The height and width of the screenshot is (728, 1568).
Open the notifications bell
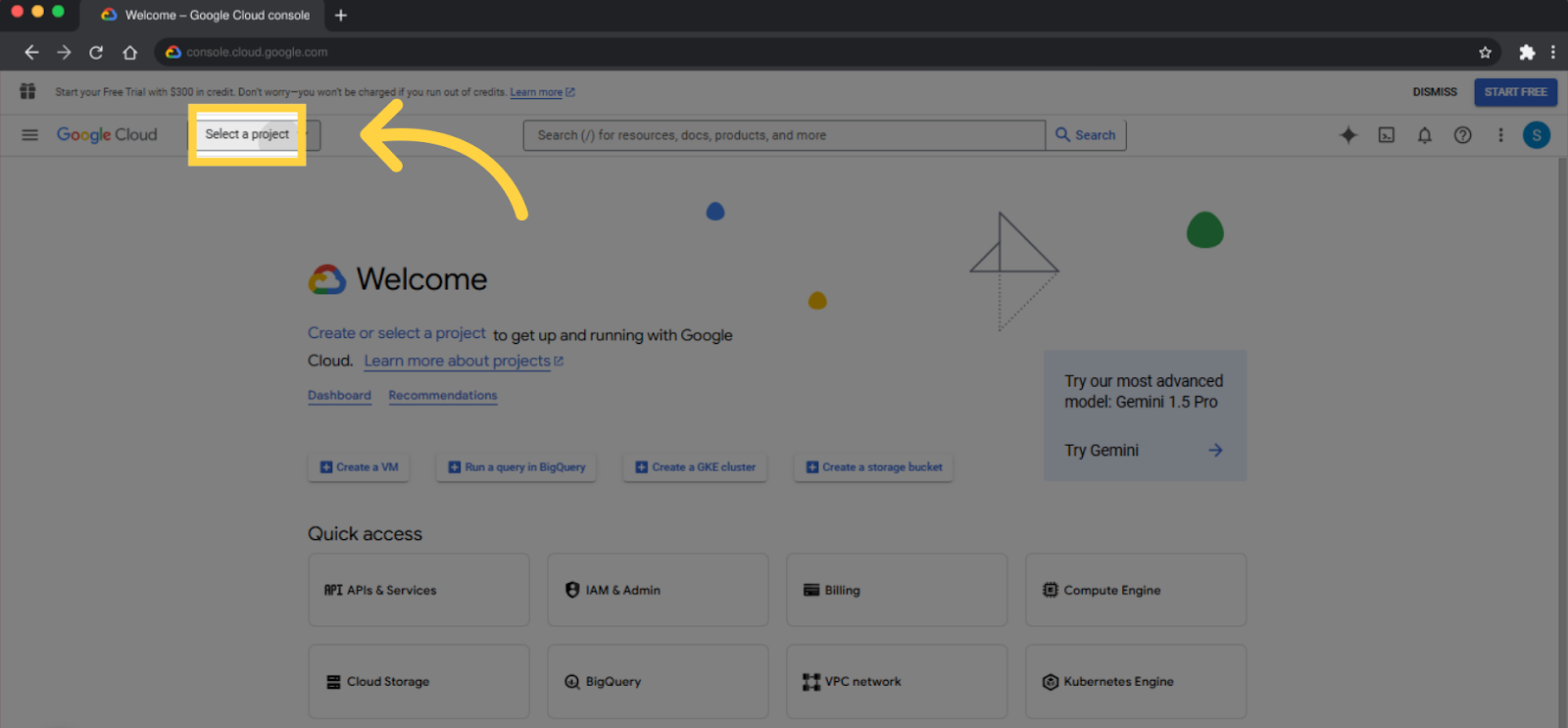tap(1425, 135)
